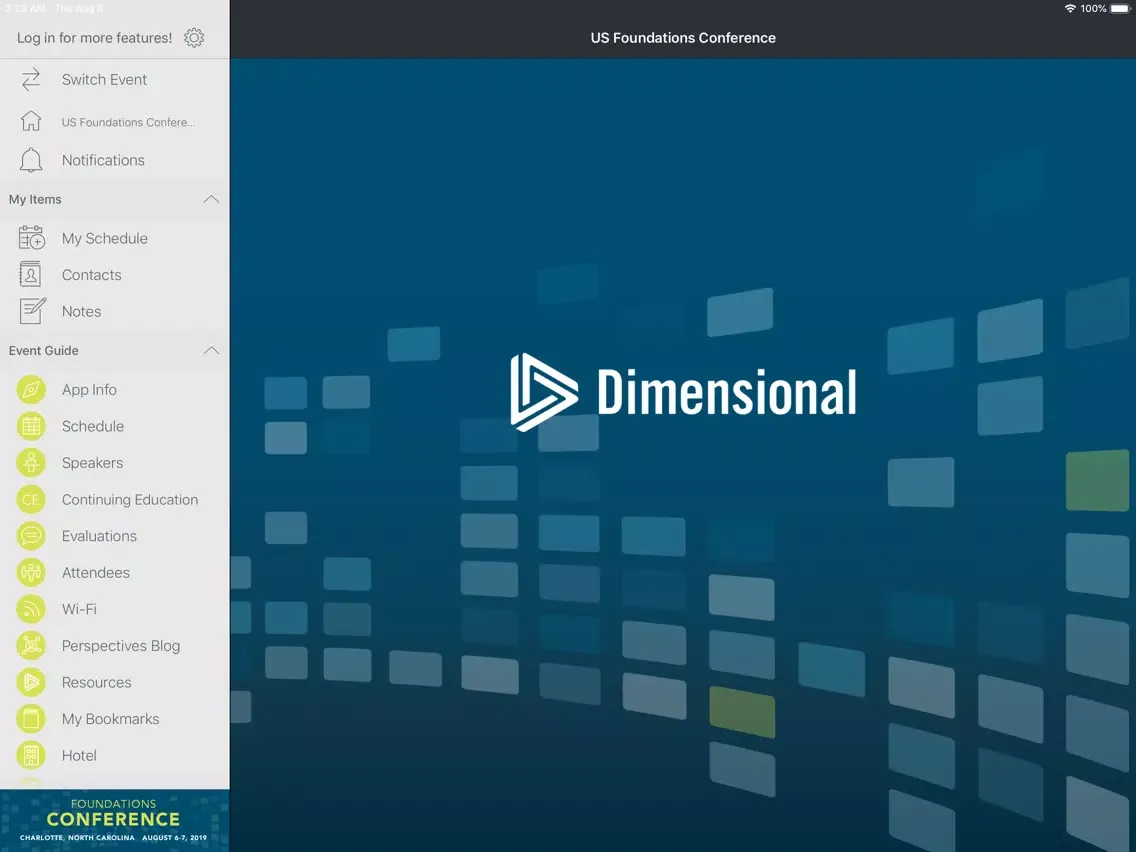
Task: Open Attendees label
Action: pyautogui.click(x=96, y=572)
